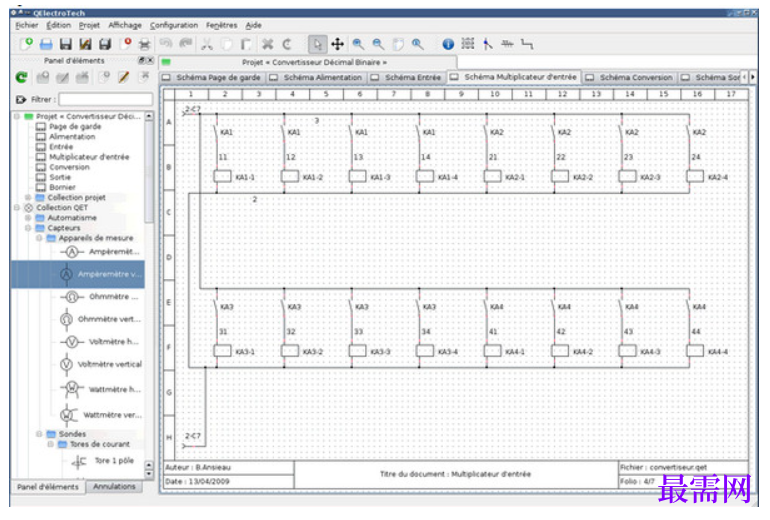Click the Filtrer input field
The image size is (770, 520).
[x=106, y=100]
